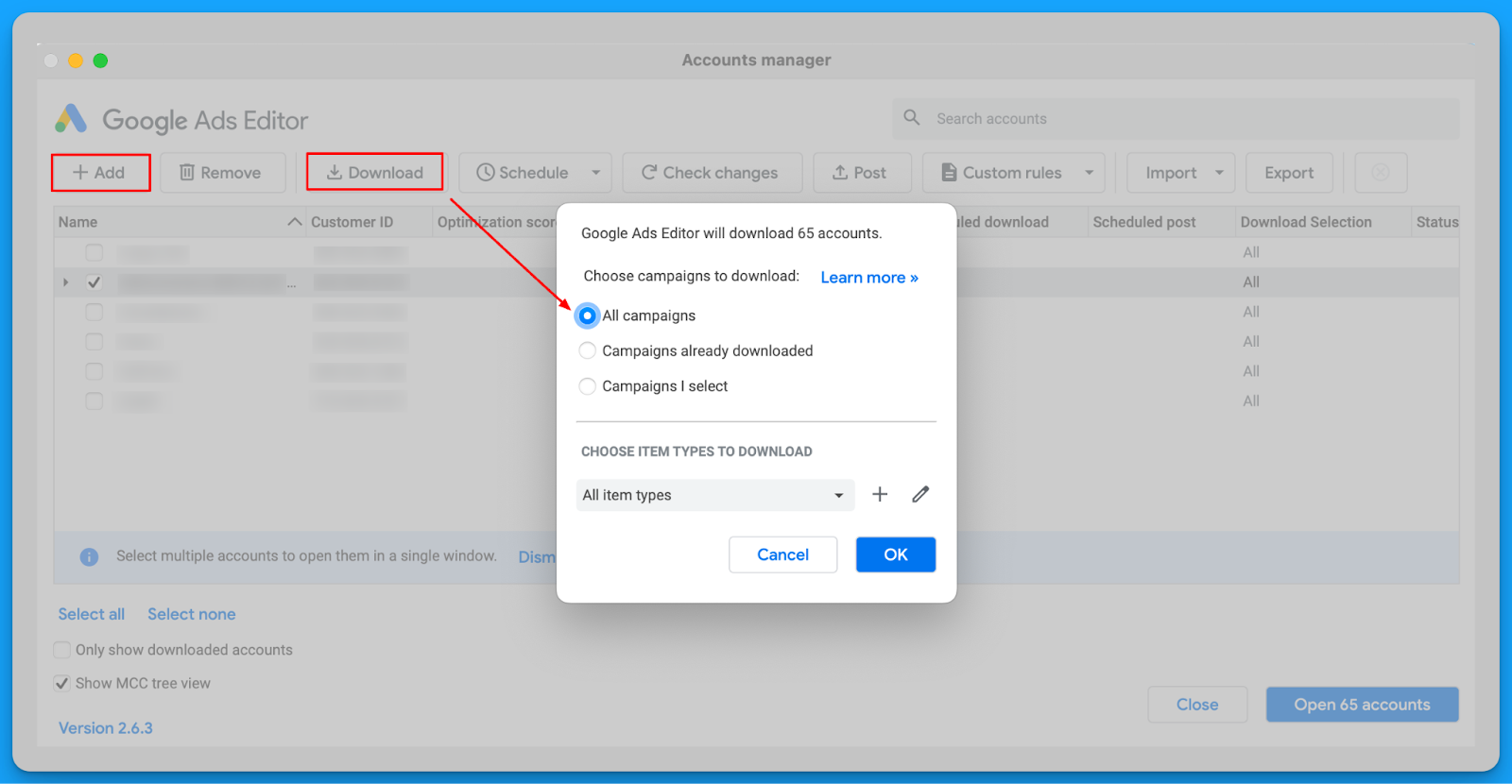Click the Search accounts field
This screenshot has height=784, width=1512.
click(1176, 119)
